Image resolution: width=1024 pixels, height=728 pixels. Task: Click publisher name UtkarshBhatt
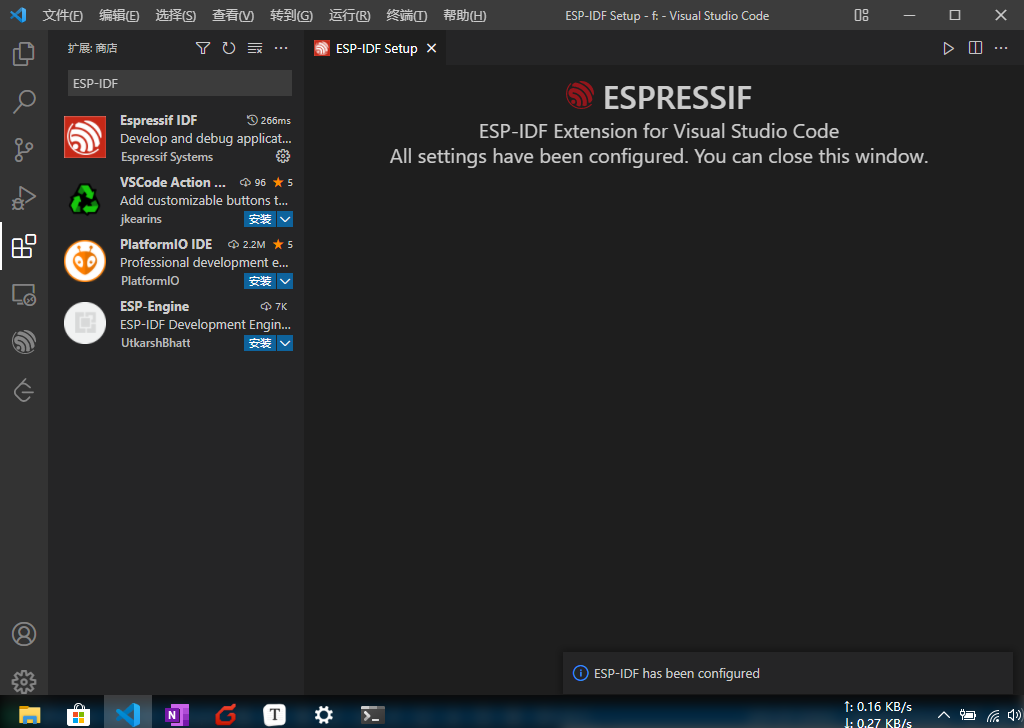click(x=155, y=343)
